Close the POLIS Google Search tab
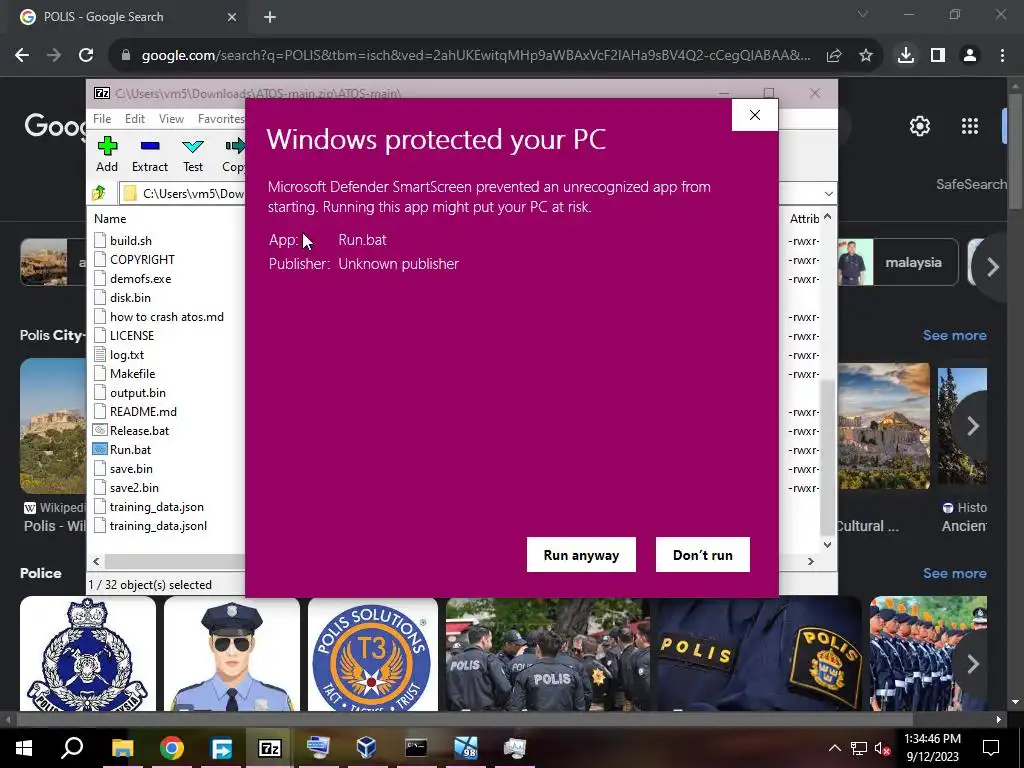This screenshot has width=1024, height=768. (232, 18)
